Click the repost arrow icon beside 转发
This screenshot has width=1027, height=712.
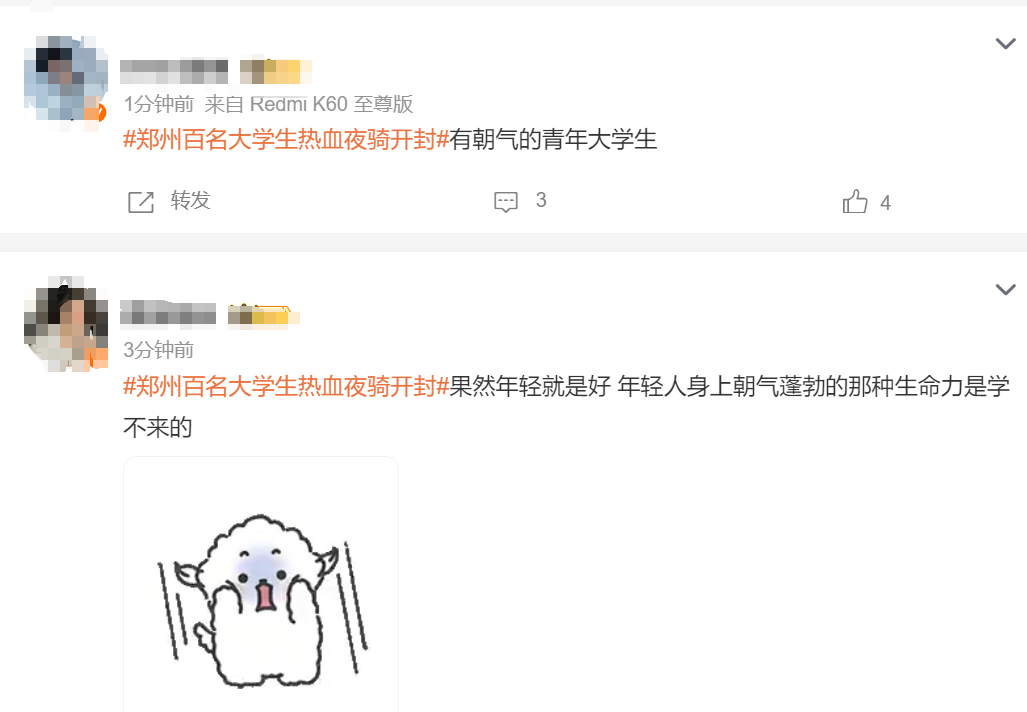pos(141,202)
